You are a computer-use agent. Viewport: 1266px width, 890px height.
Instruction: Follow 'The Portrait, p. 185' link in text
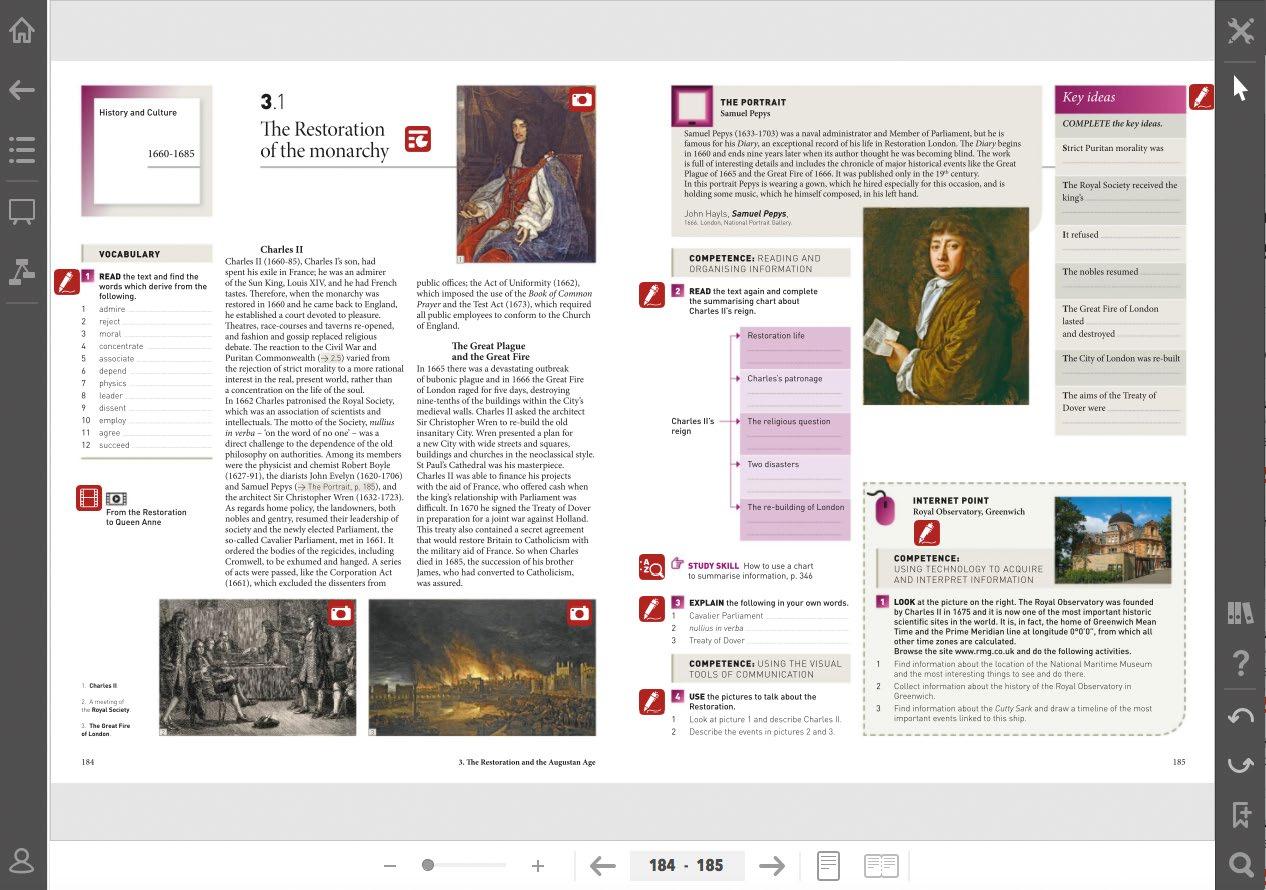pyautogui.click(x=337, y=487)
